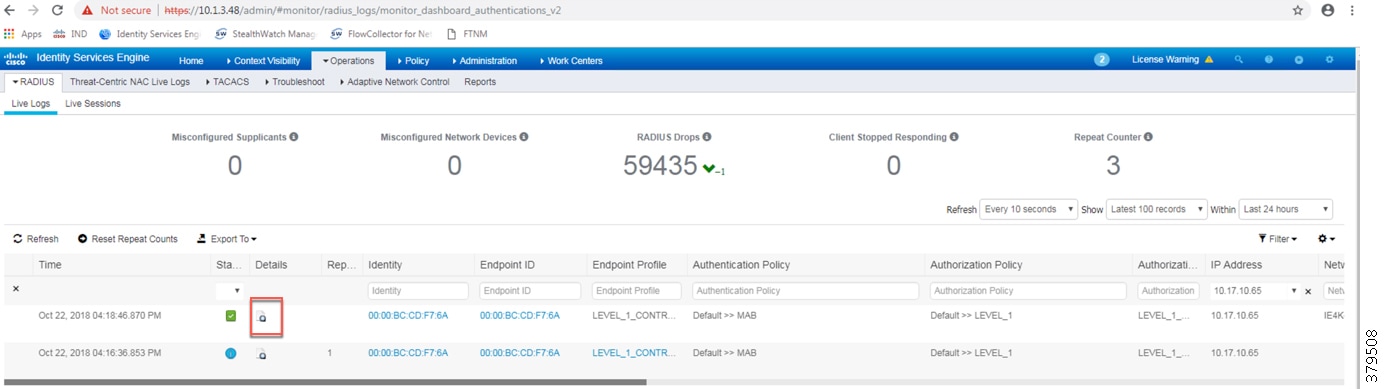Click the Authorization Policy filter field
Screen dimensions: 1384x389
tap(1028, 291)
